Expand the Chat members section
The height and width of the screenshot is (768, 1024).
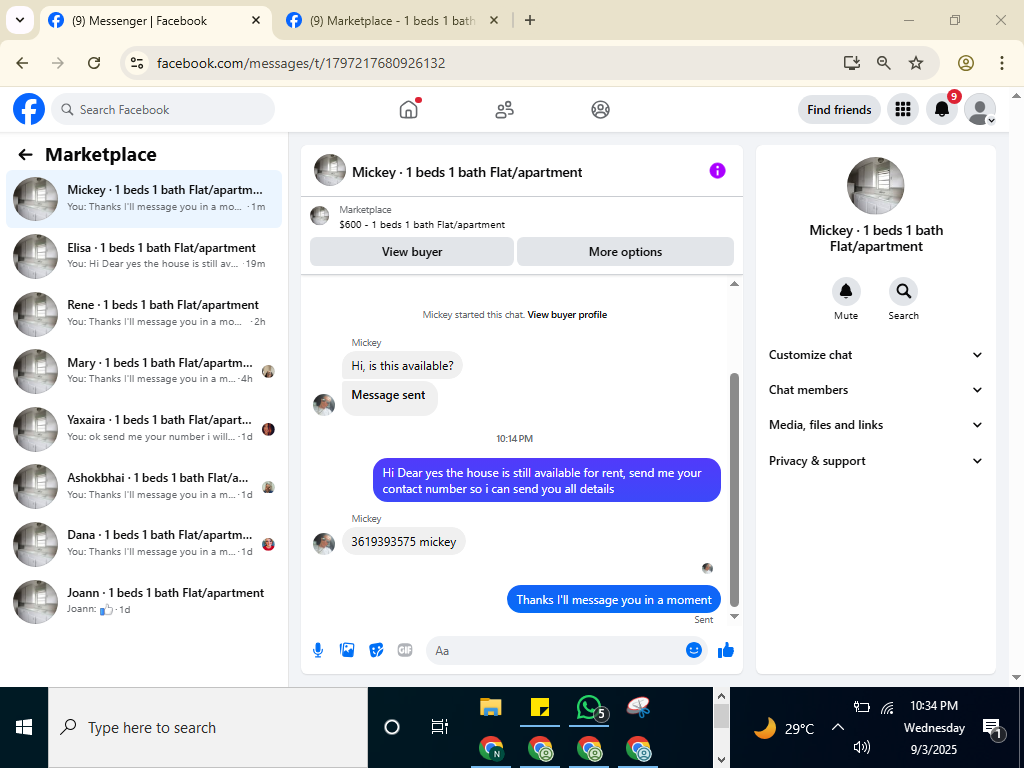(x=875, y=390)
